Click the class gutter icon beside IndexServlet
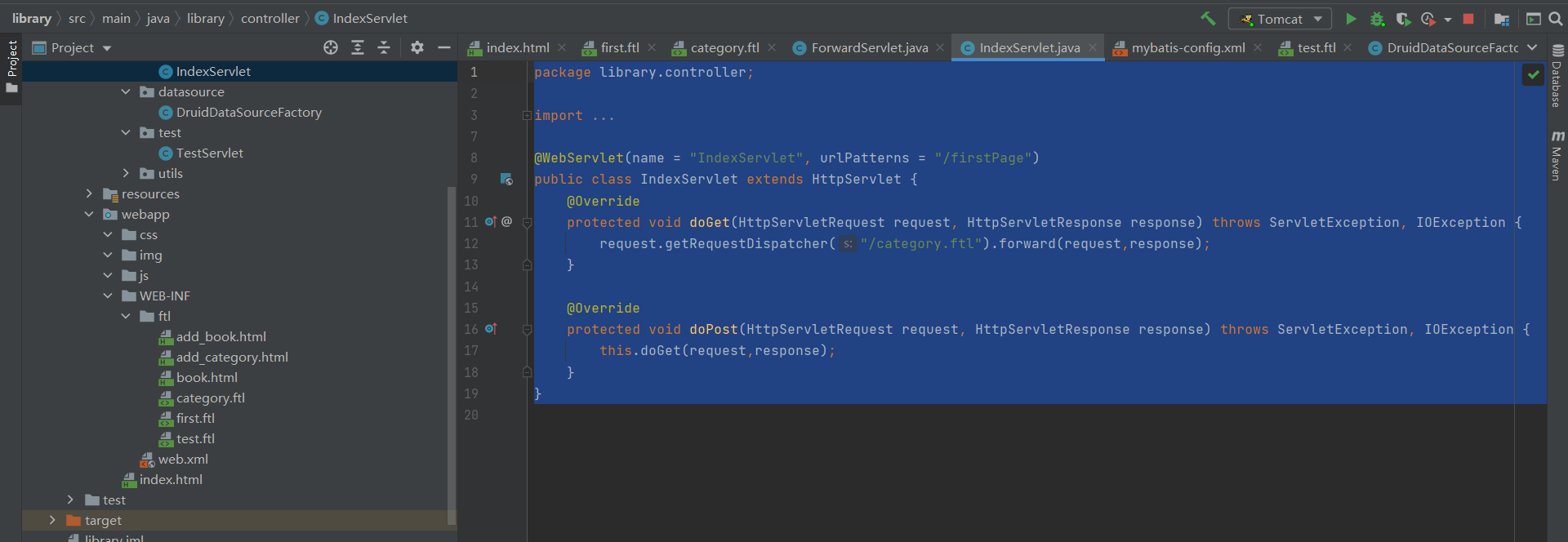The width and height of the screenshot is (1568, 542). coord(506,179)
